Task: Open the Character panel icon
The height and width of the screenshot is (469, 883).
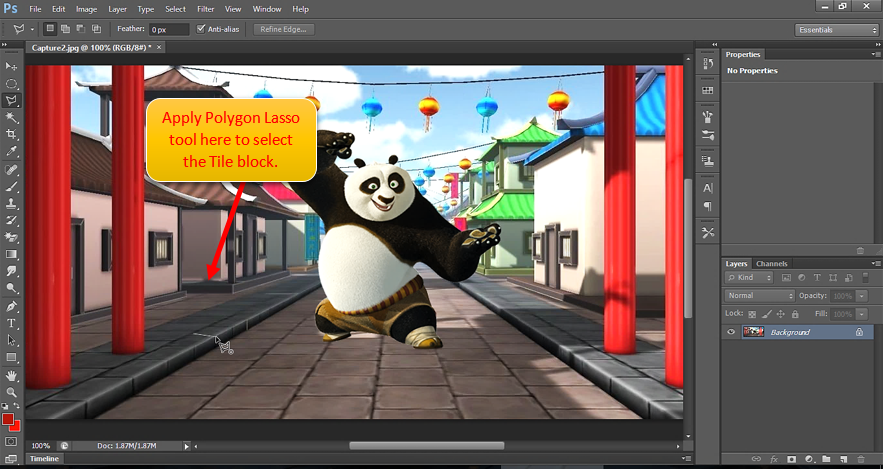Action: pos(708,189)
